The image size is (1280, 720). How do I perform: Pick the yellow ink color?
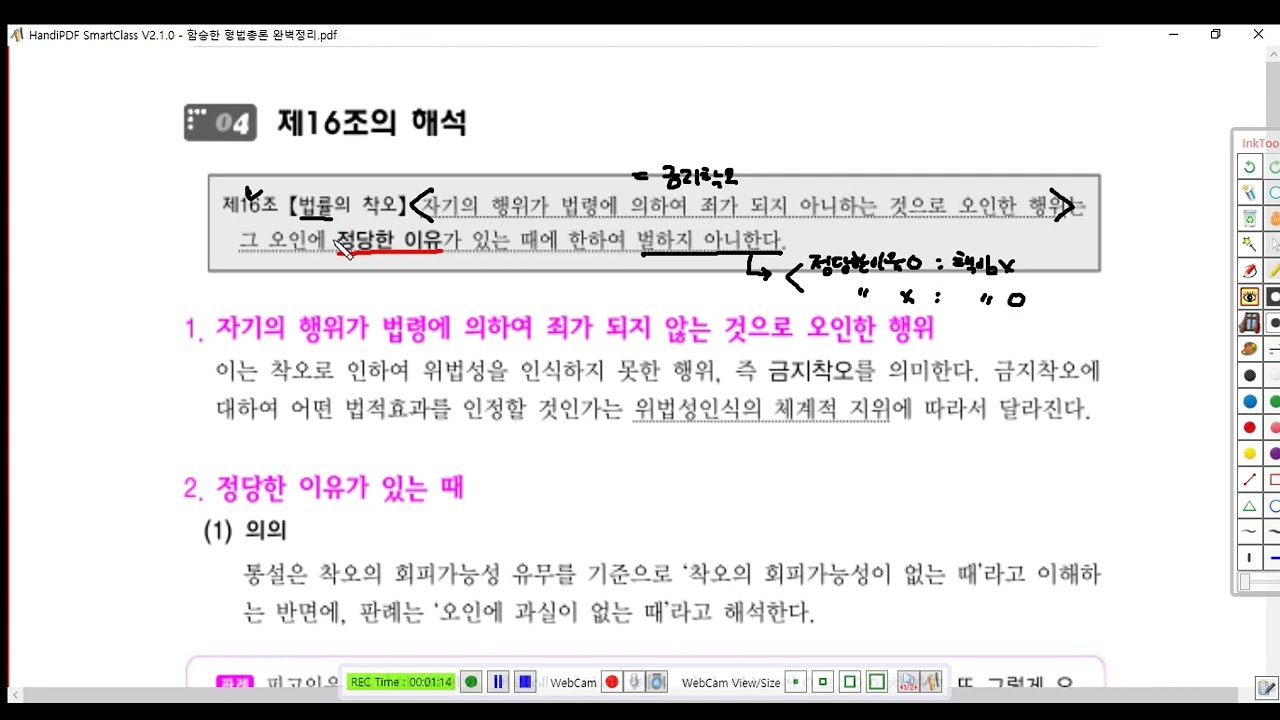tap(1249, 453)
